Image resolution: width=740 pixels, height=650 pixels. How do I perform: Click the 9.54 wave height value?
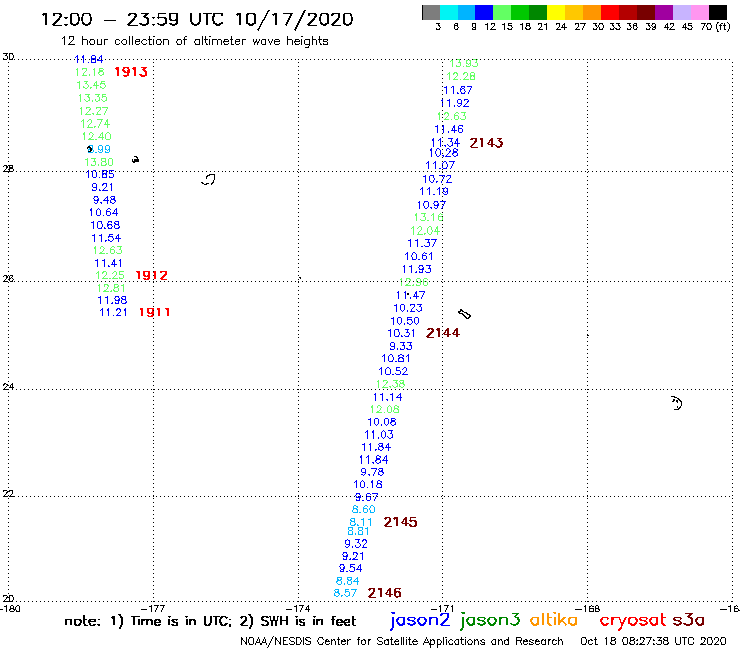[x=351, y=568]
